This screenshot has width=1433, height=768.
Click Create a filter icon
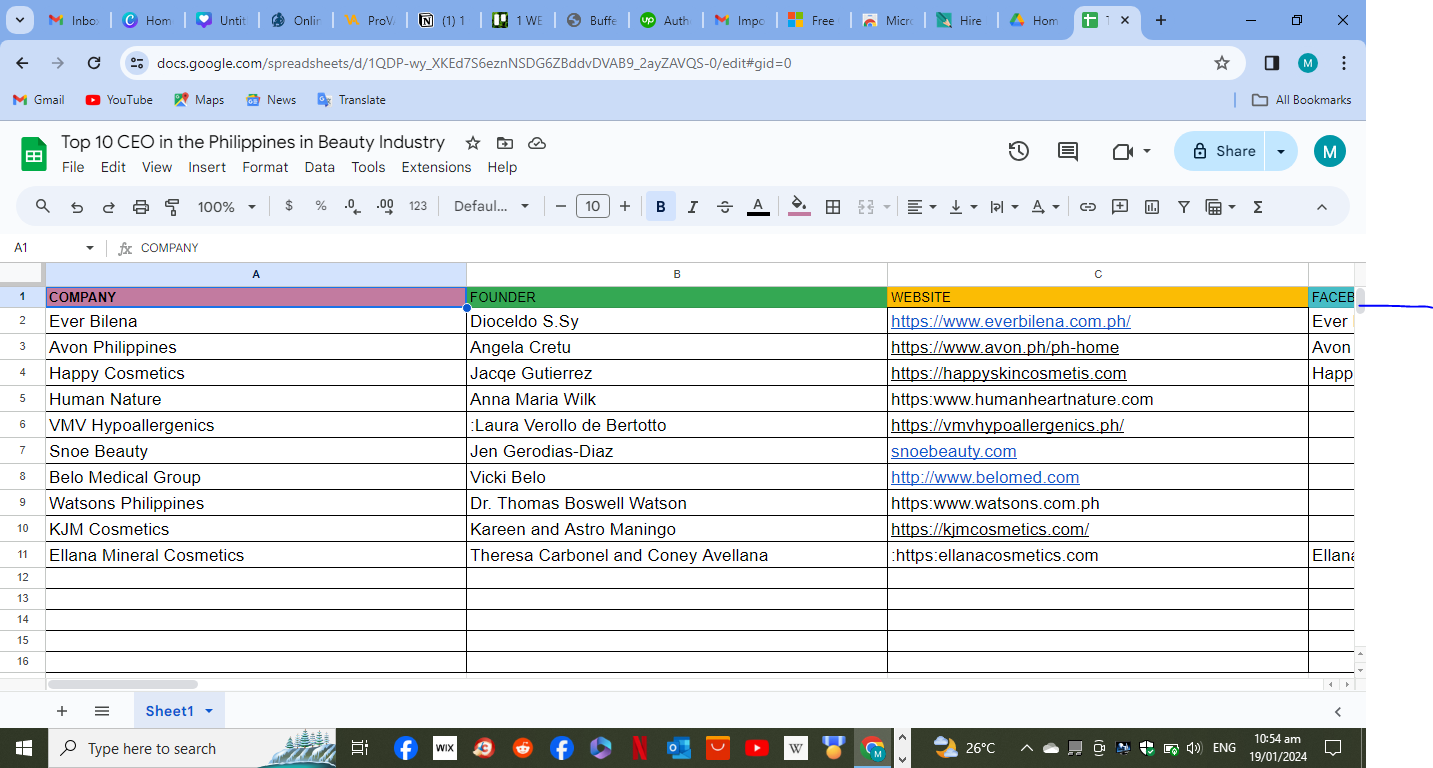1184,207
